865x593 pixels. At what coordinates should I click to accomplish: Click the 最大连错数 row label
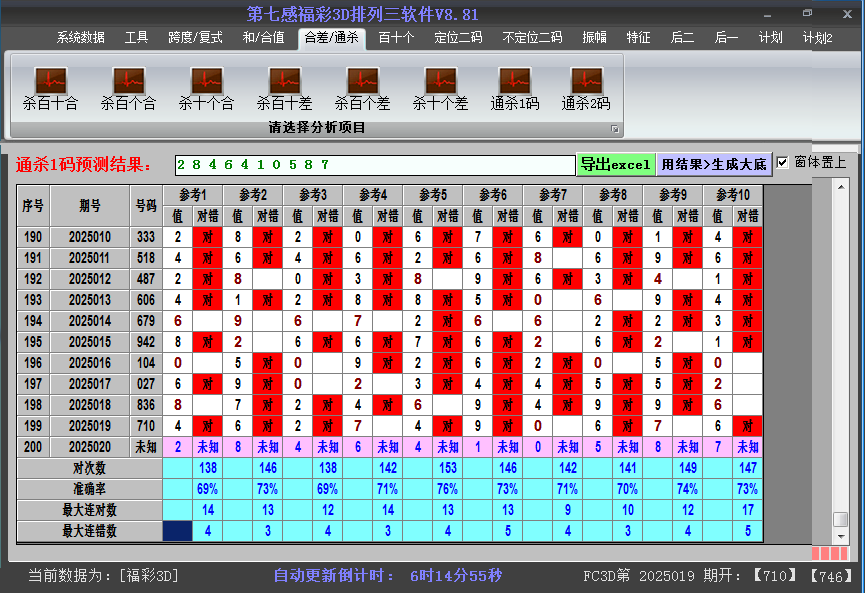(89, 531)
